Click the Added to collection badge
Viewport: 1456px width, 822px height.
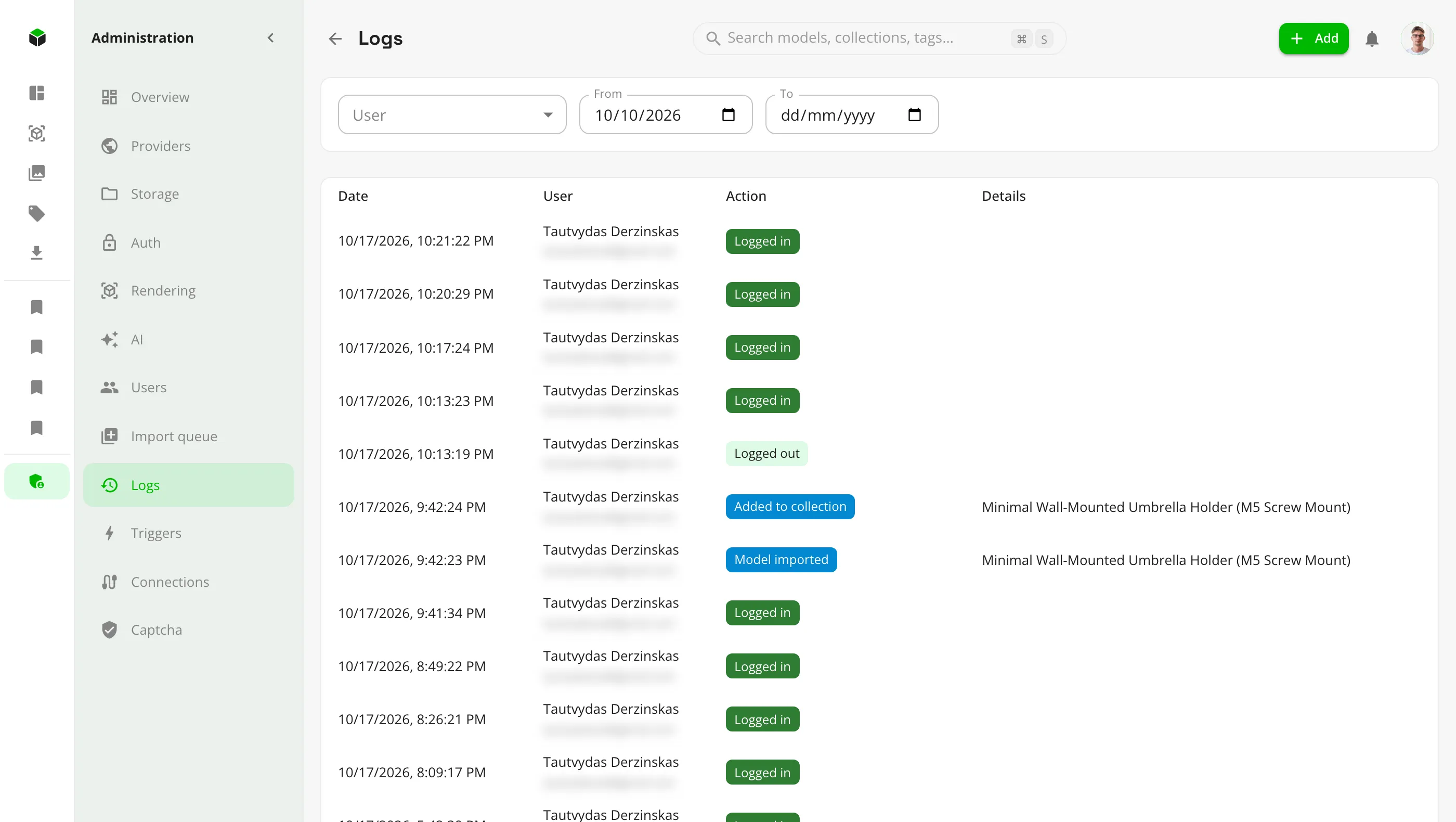tap(789, 507)
